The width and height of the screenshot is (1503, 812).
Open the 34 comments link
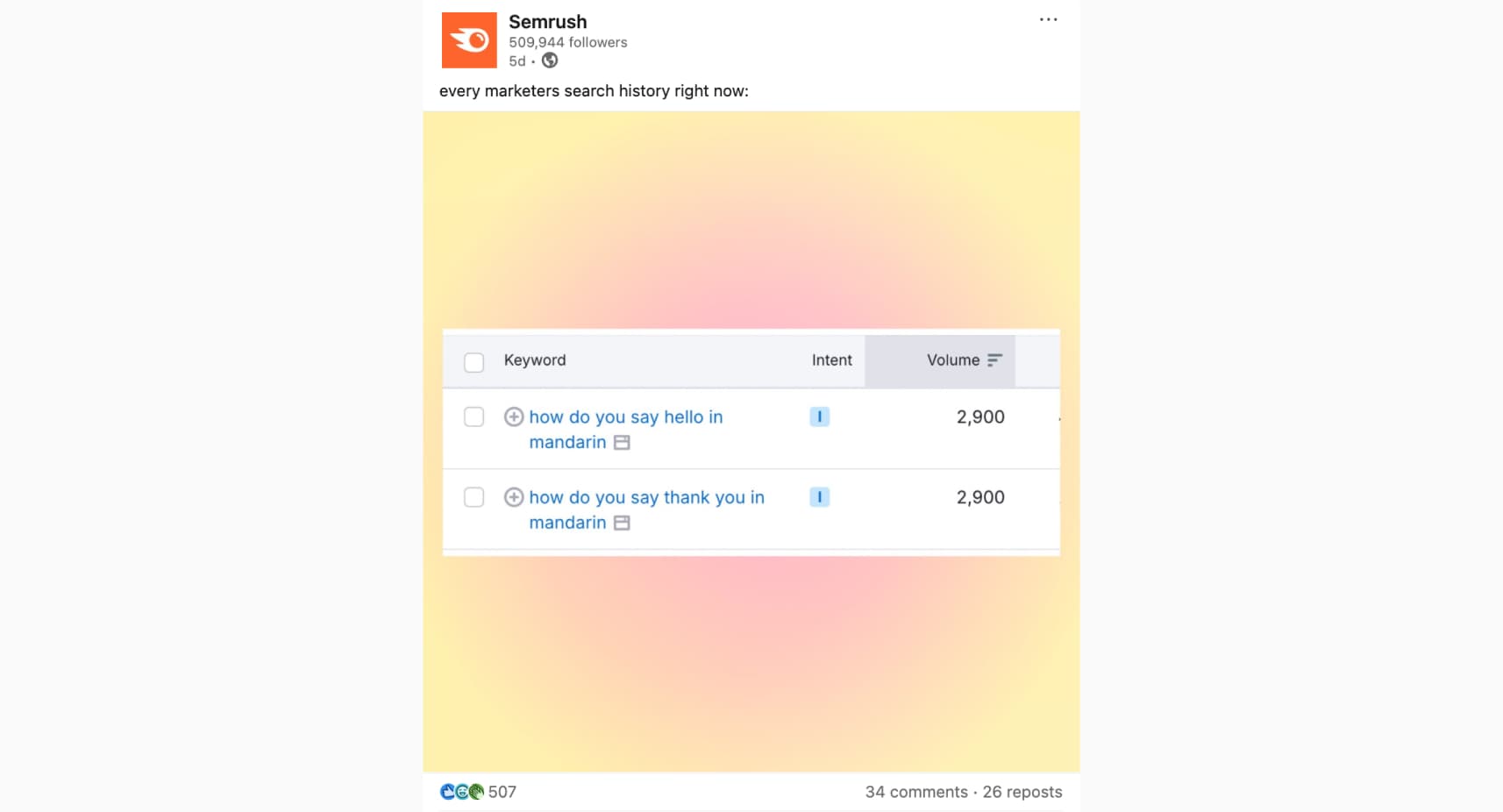[915, 792]
